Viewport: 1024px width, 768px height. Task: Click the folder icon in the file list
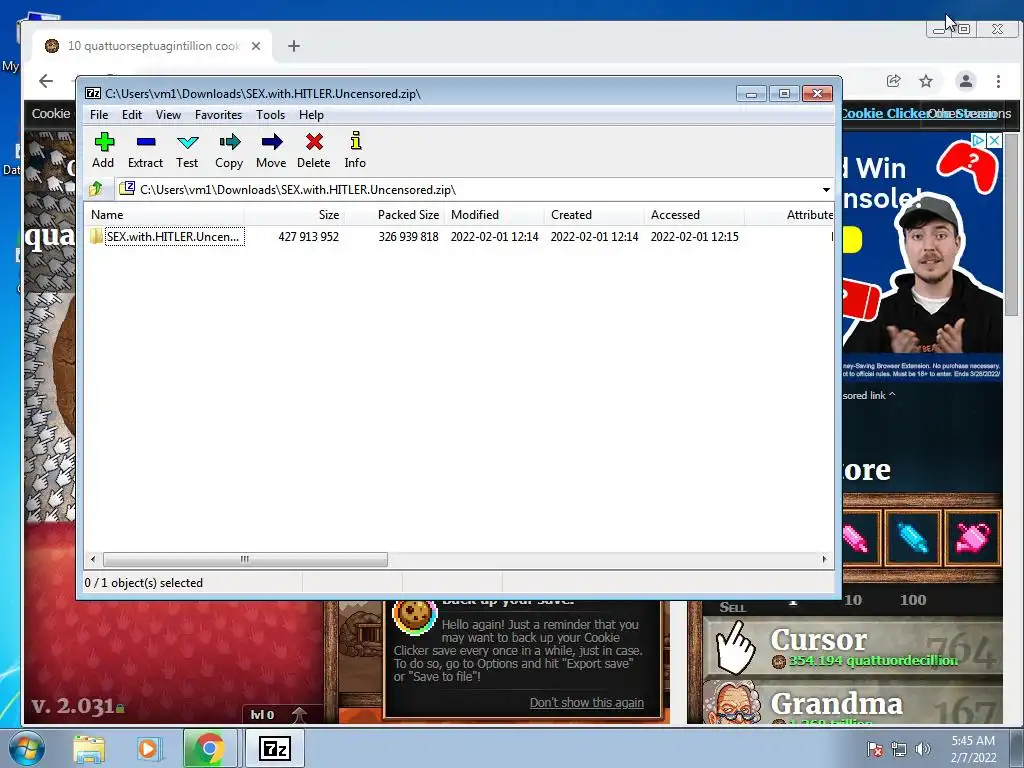coord(96,236)
